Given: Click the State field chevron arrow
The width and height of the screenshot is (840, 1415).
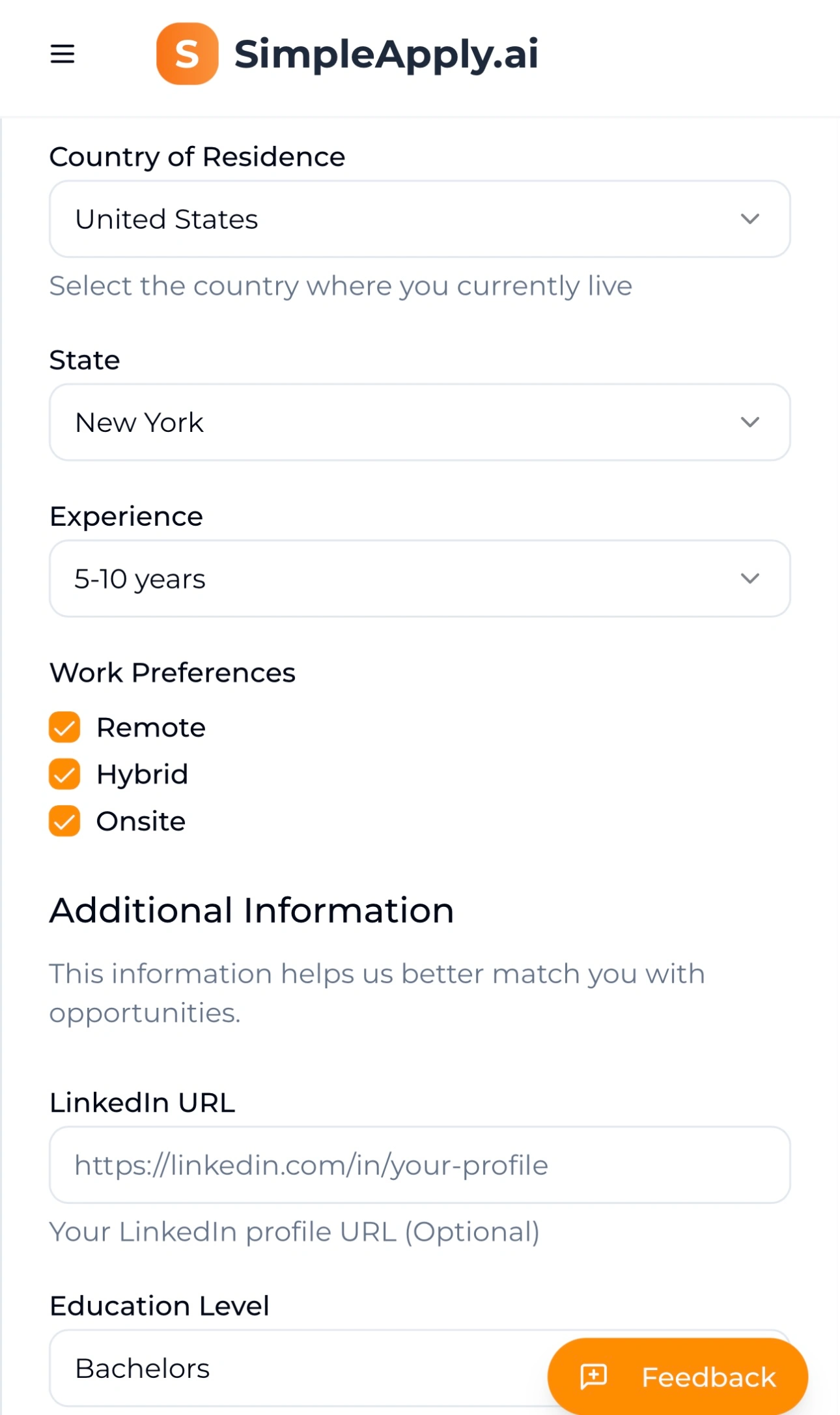Looking at the screenshot, I should (x=750, y=422).
